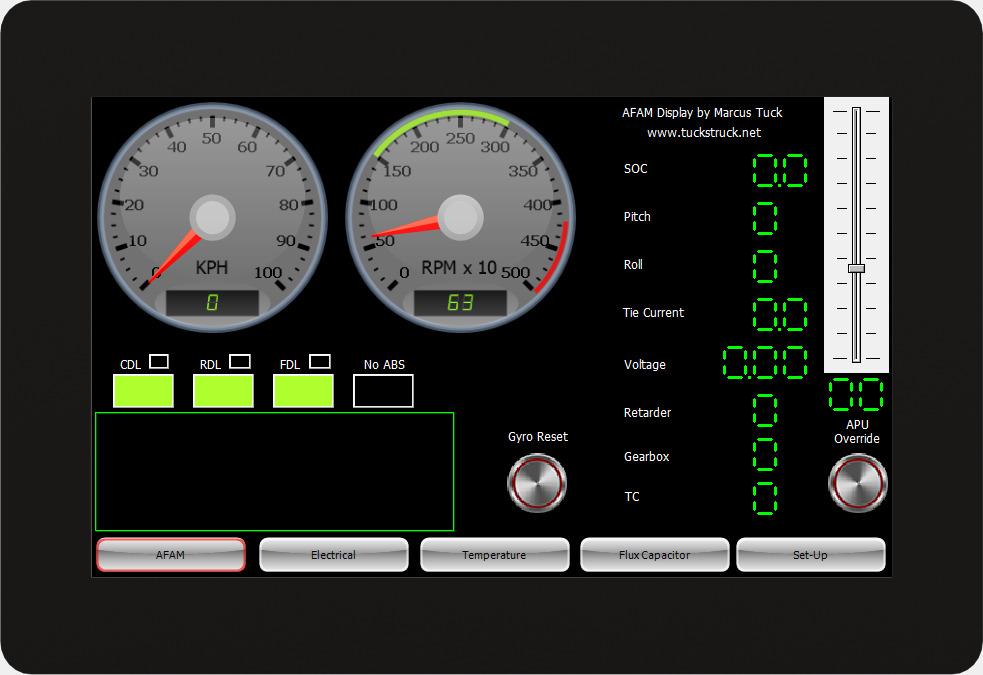Click the APU Override round metal button
The width and height of the screenshot is (983, 675).
858,483
